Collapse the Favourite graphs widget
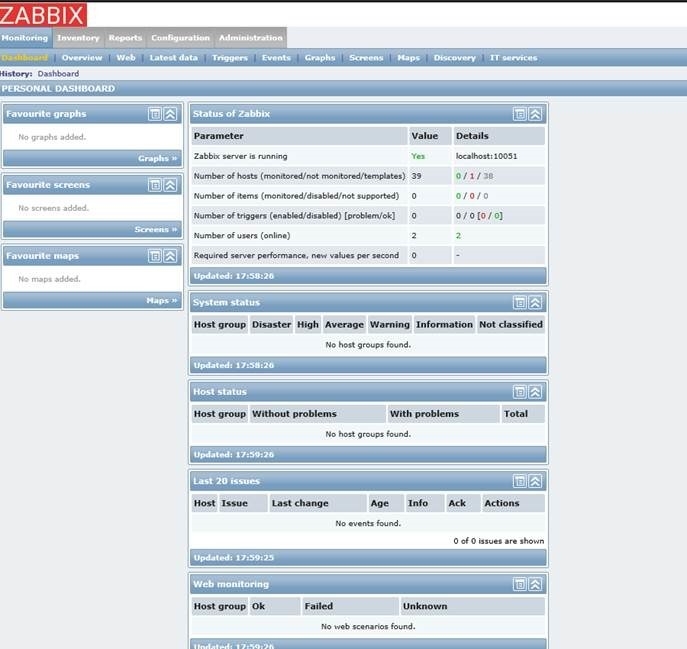 (170, 114)
